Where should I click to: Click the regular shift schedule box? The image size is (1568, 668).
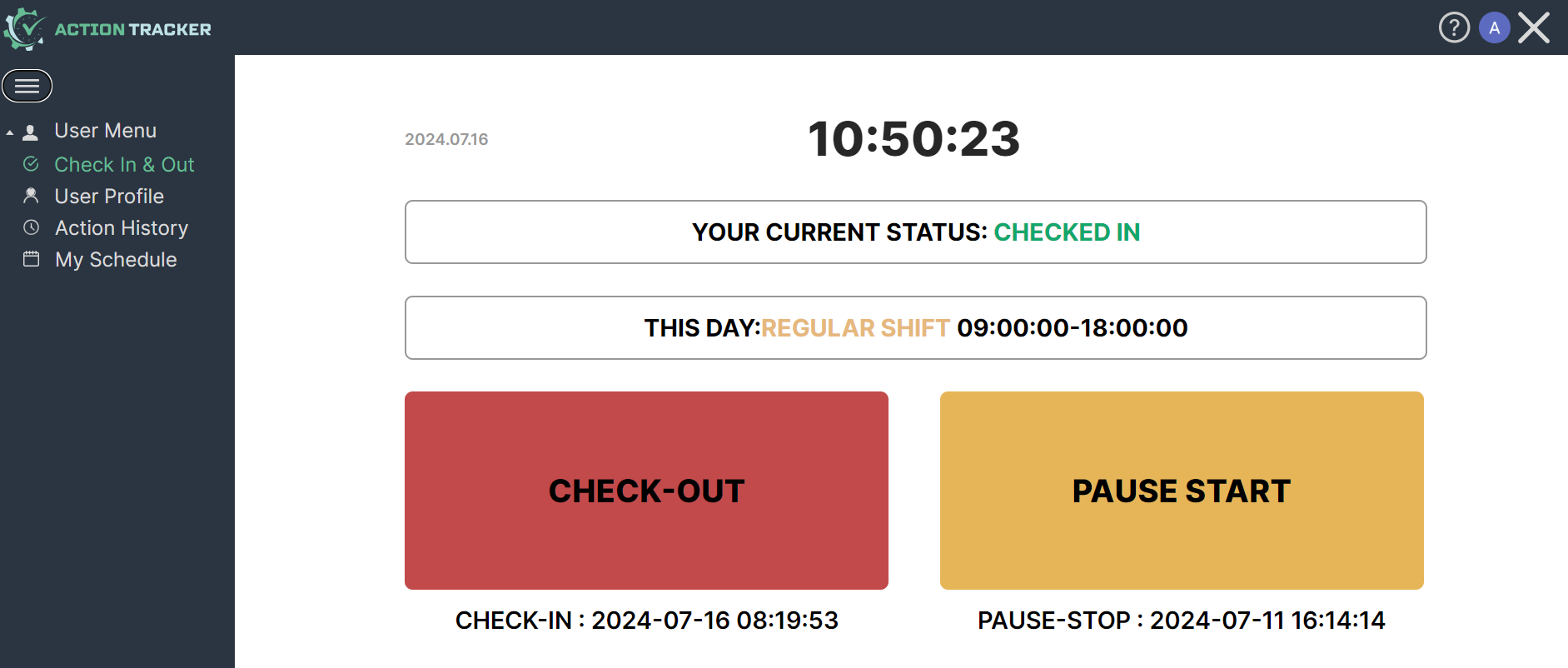(915, 328)
